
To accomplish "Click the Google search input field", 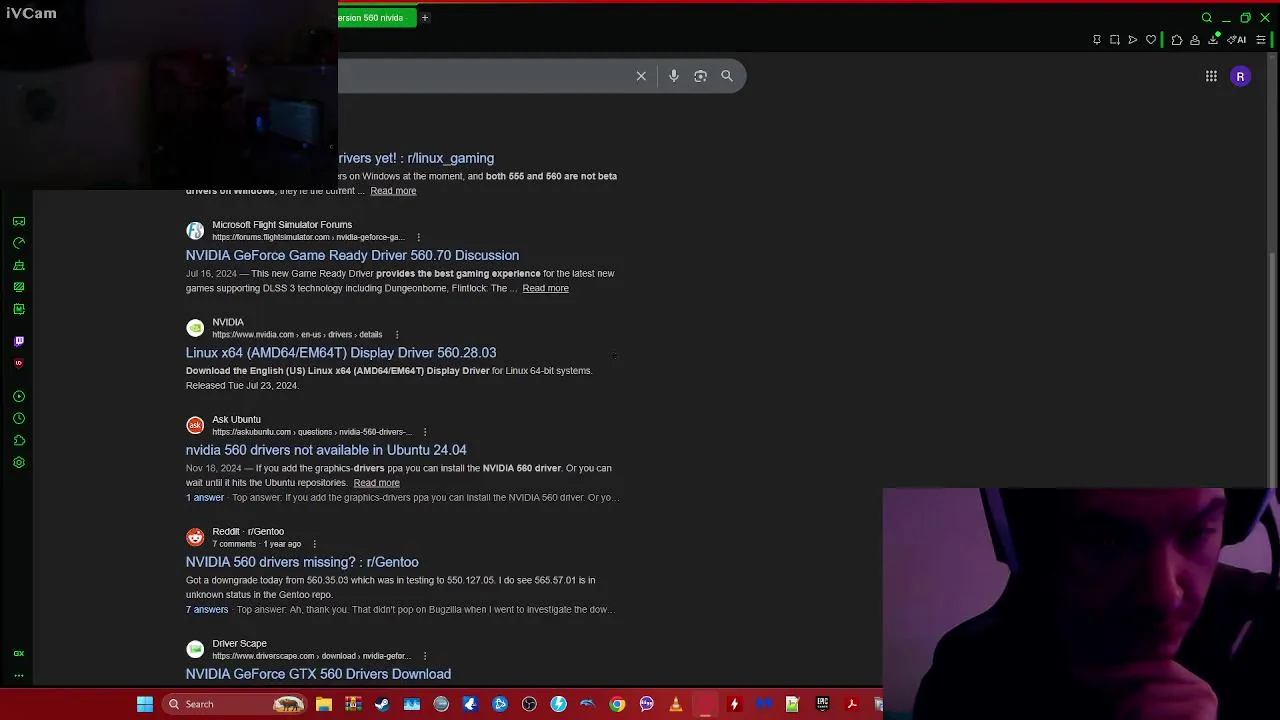I will (484, 76).
